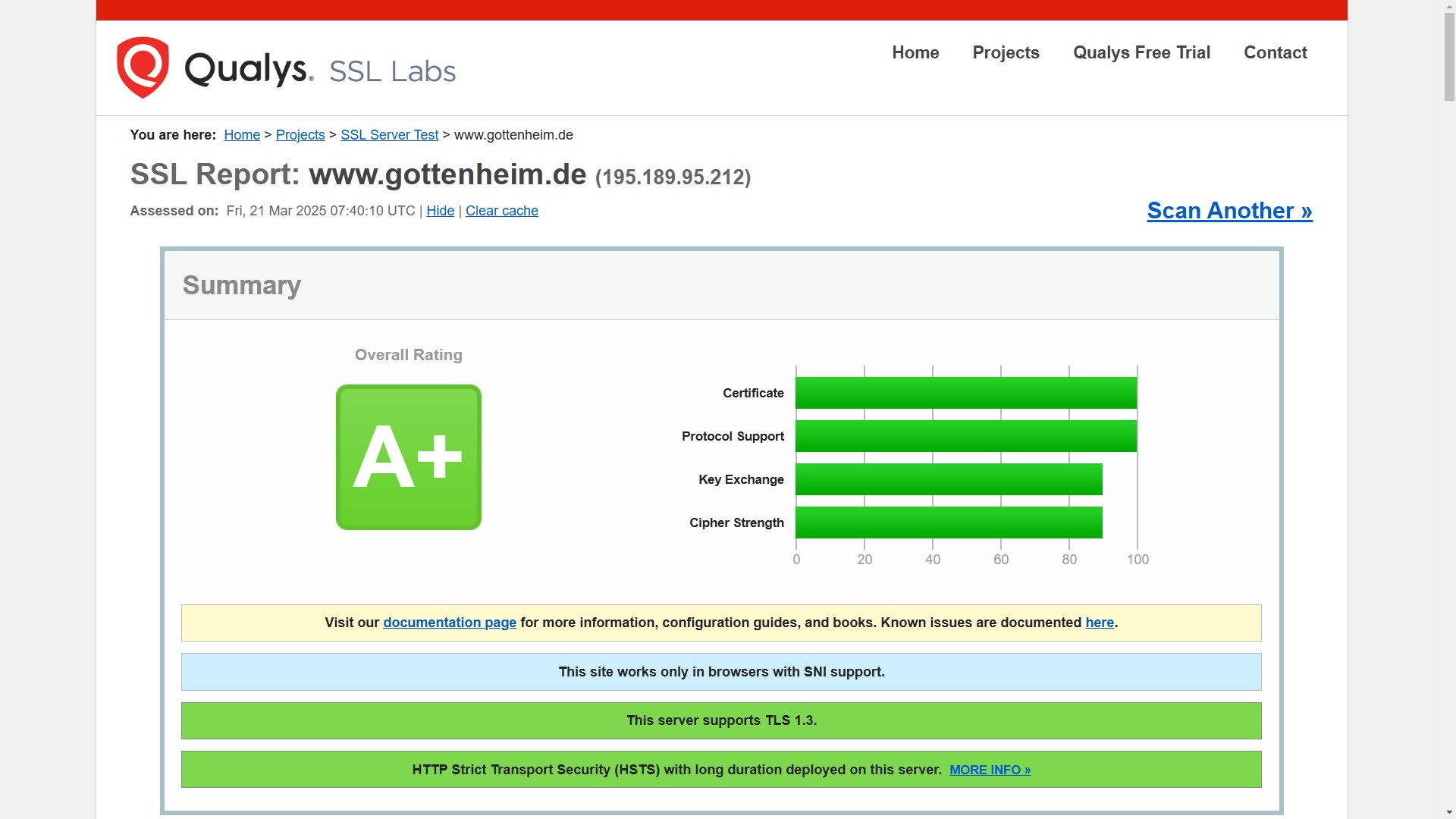Click the TLS 1.3 support banner
The image size is (1456, 819).
[x=721, y=720]
